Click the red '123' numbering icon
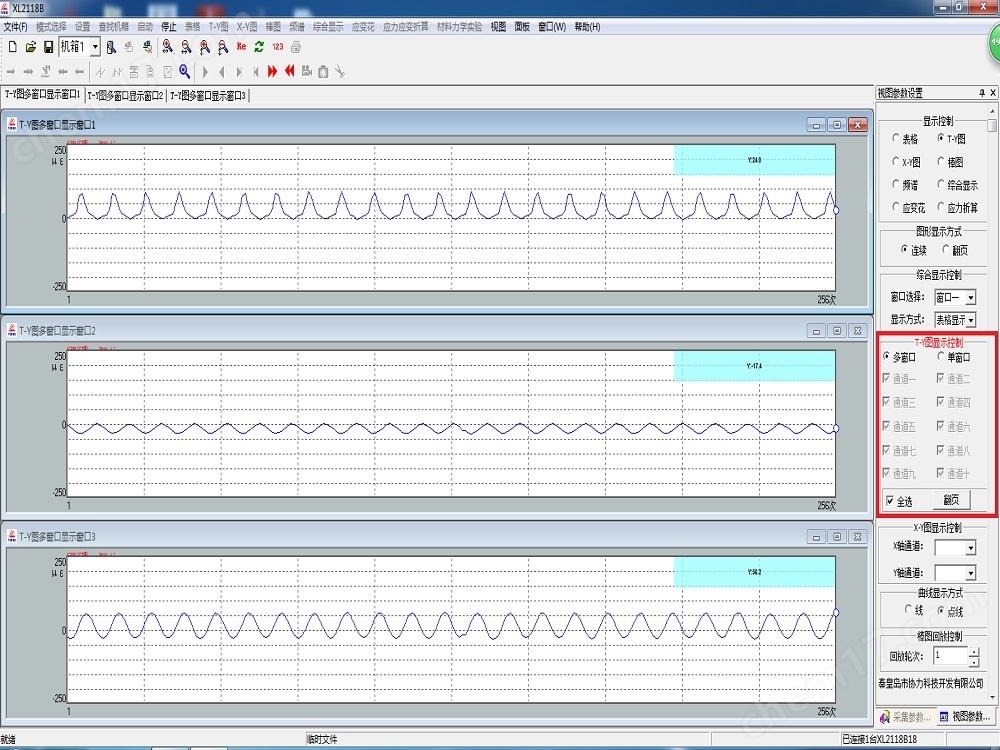Screen dimensions: 1000x750 [x=277, y=47]
